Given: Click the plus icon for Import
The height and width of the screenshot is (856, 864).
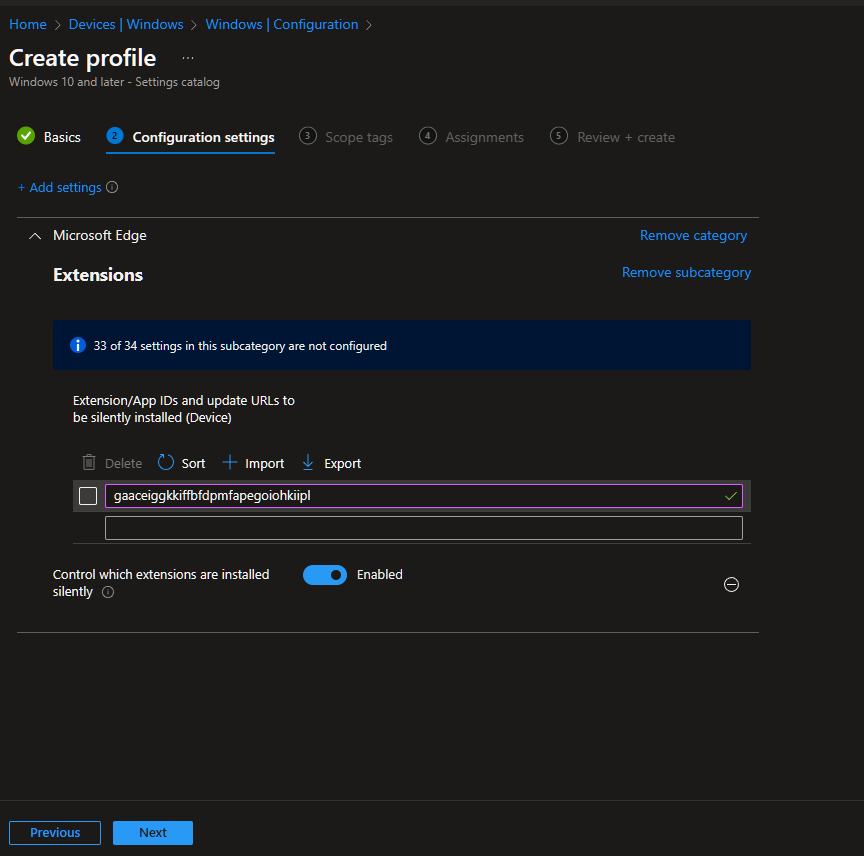Looking at the screenshot, I should (230, 462).
